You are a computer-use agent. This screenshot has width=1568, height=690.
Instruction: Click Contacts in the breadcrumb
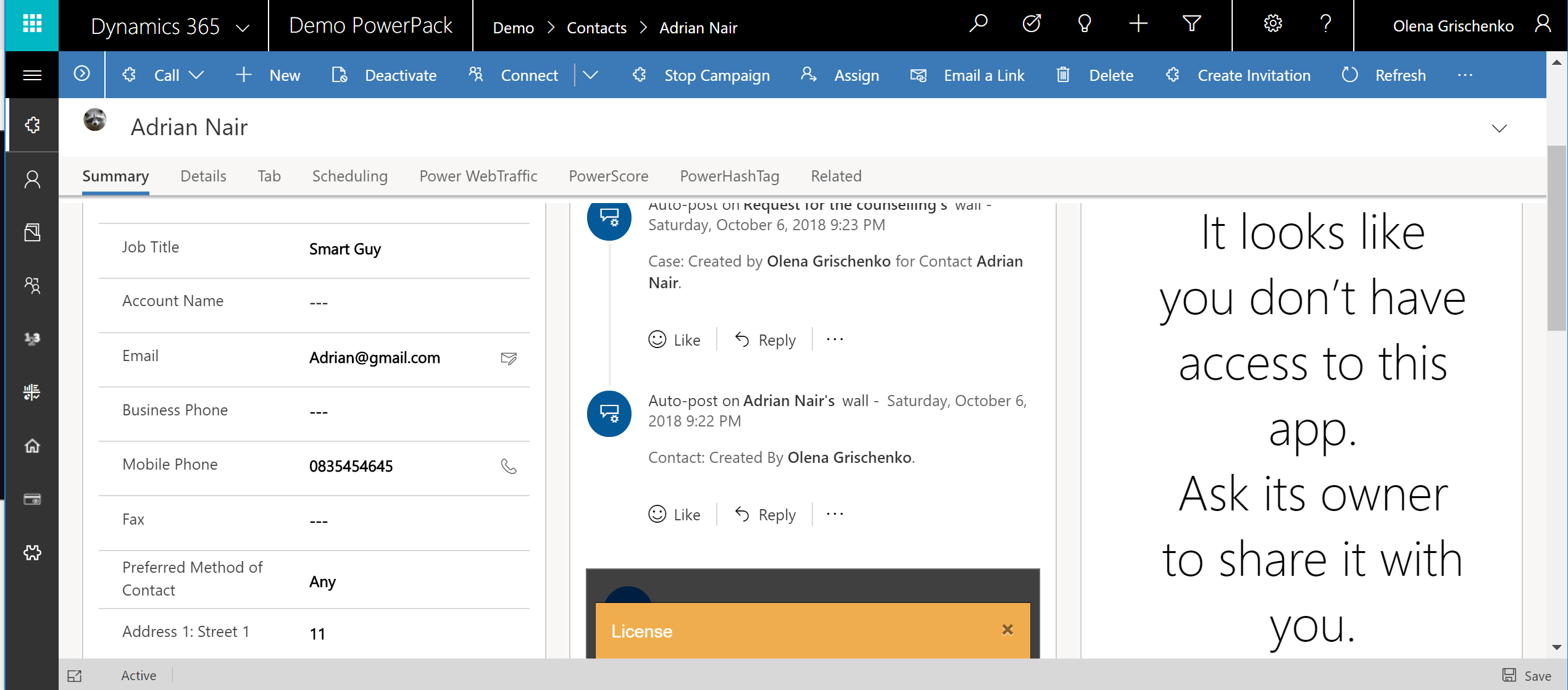[596, 28]
